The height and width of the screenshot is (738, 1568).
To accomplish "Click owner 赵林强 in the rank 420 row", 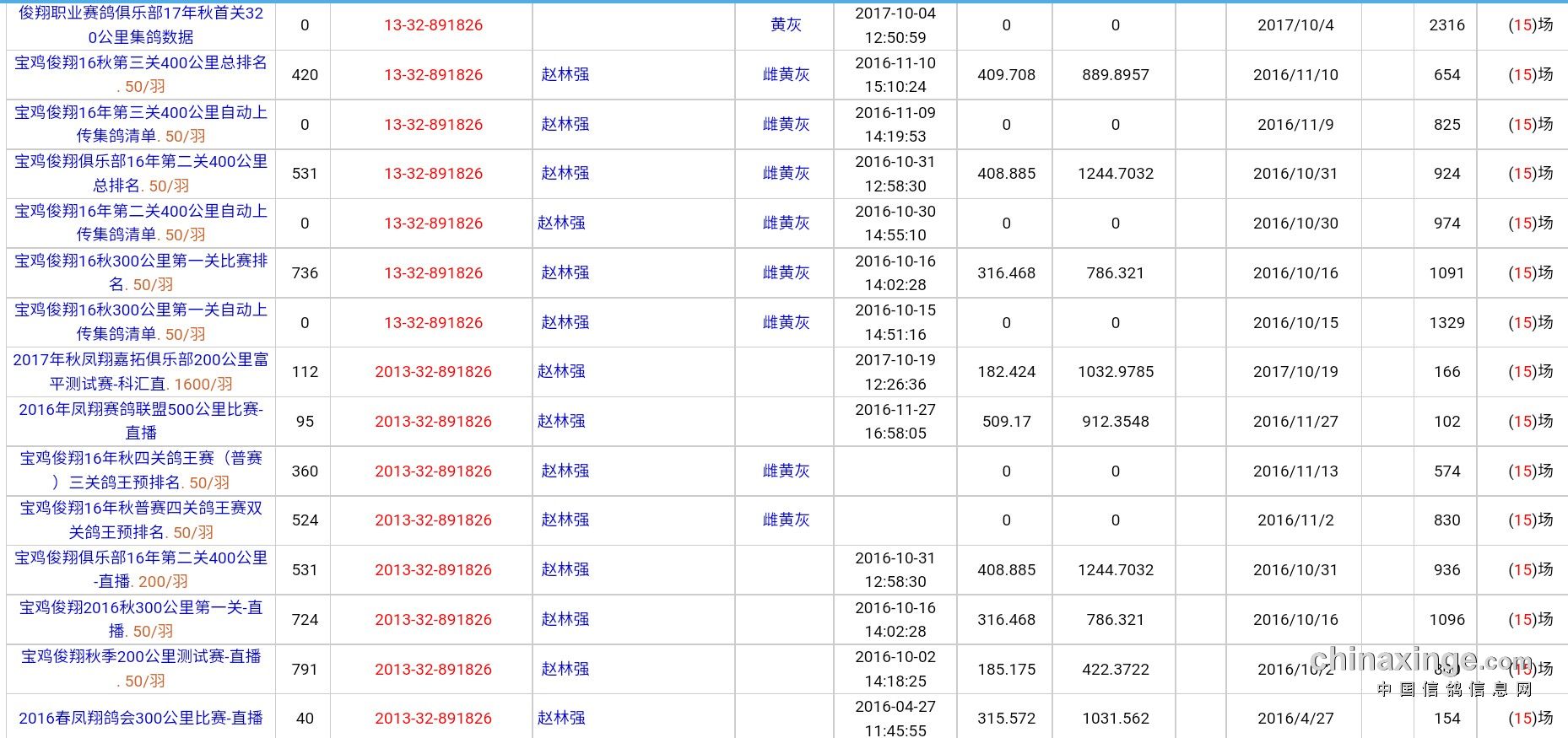I will [565, 75].
